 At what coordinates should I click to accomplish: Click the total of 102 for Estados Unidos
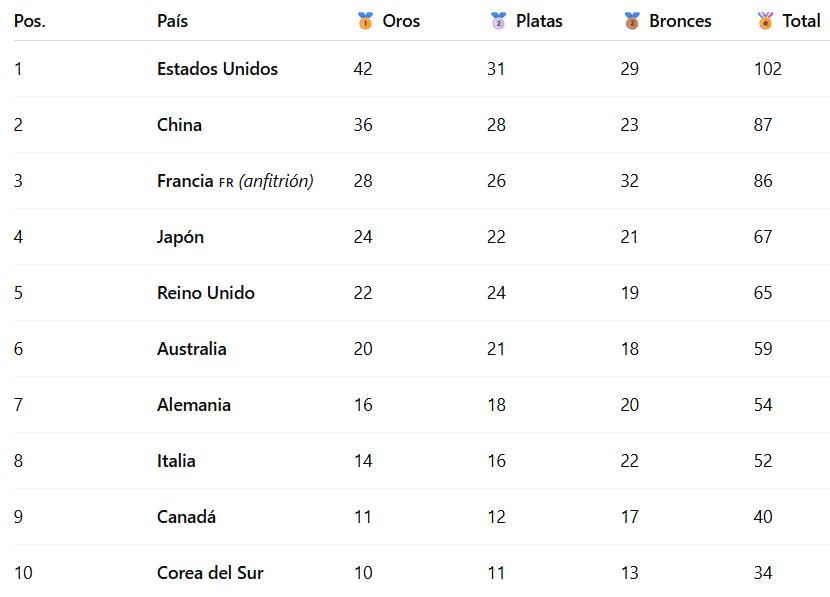(x=768, y=69)
